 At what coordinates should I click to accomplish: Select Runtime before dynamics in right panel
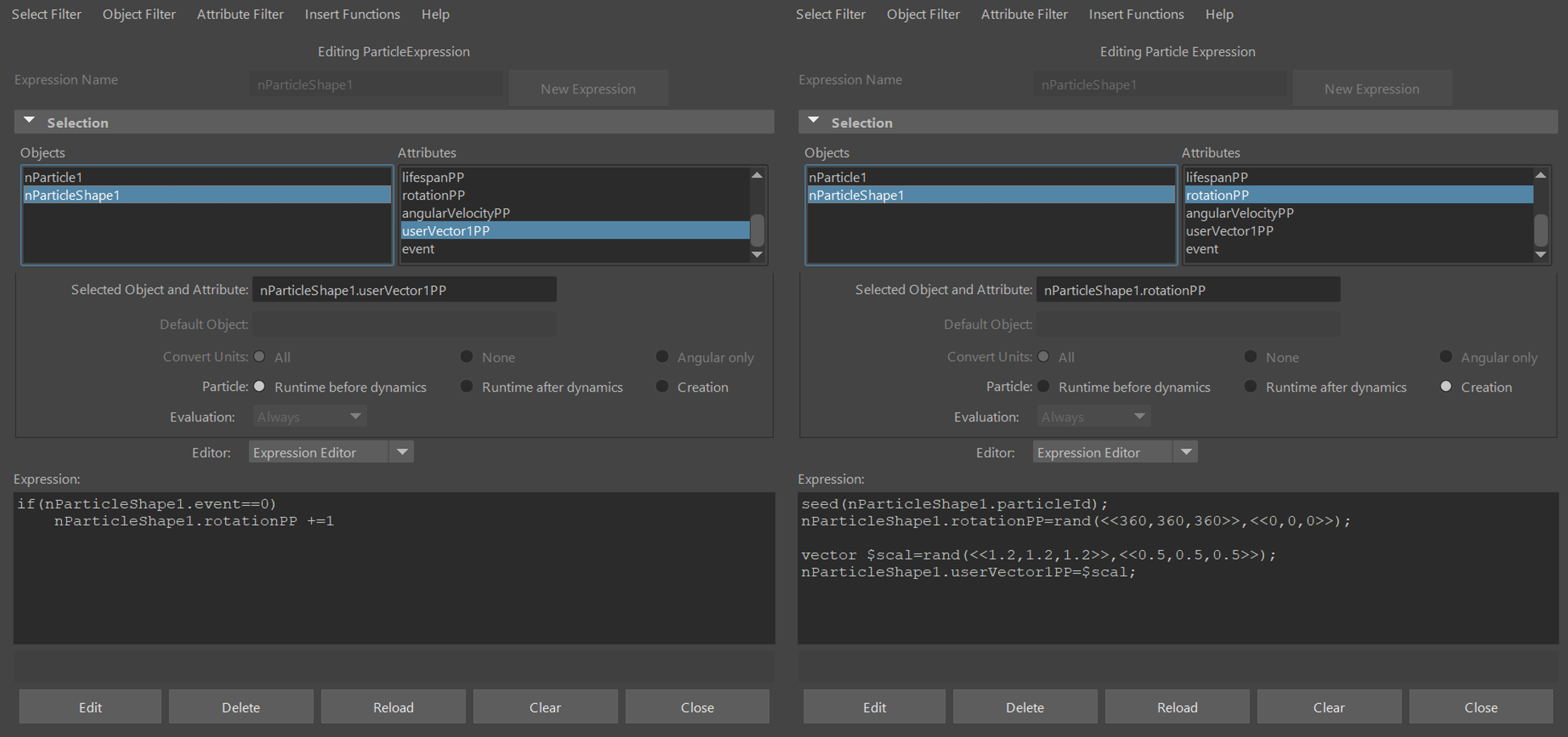(x=1043, y=386)
